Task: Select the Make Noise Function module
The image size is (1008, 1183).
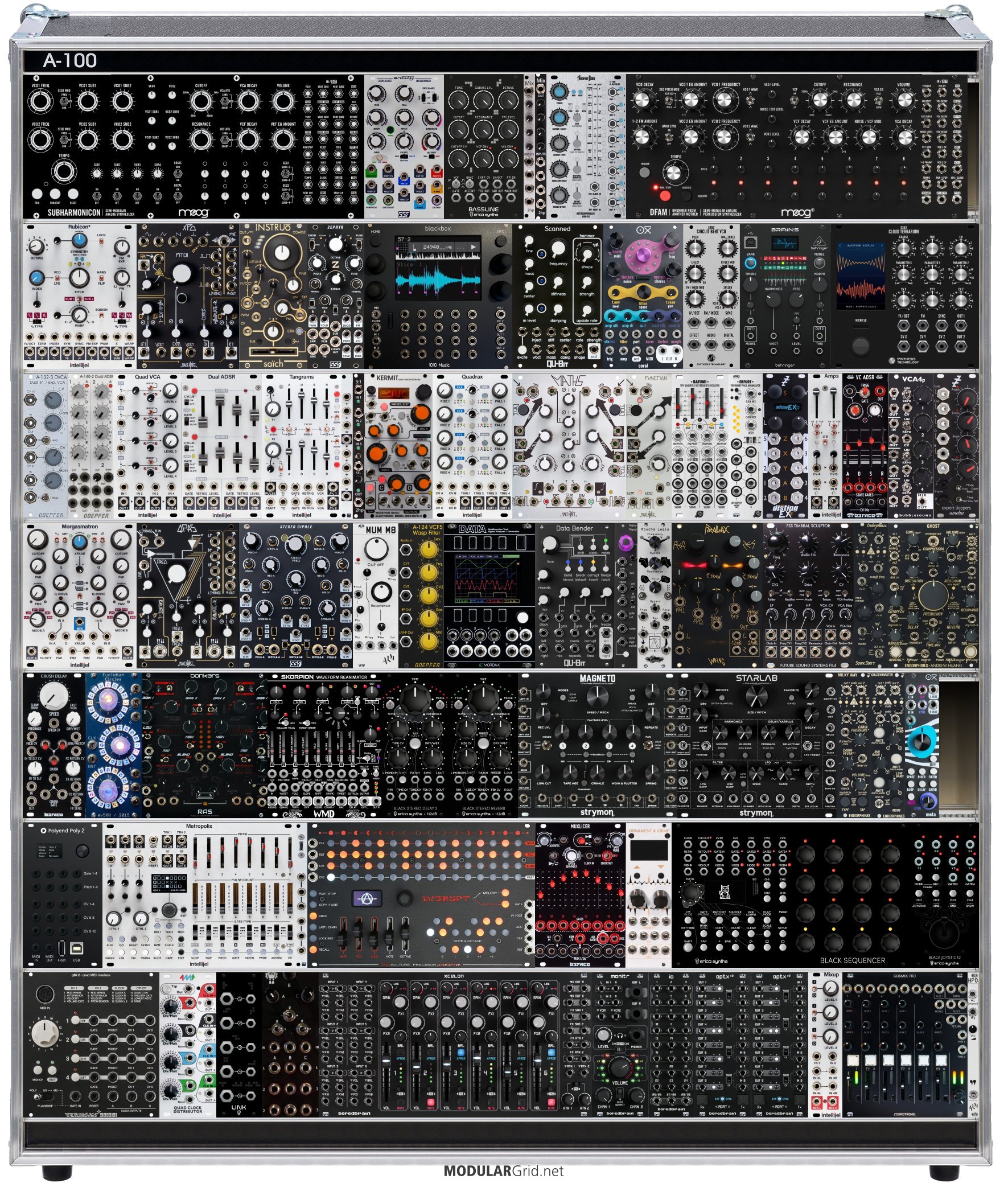Action: pos(648,446)
